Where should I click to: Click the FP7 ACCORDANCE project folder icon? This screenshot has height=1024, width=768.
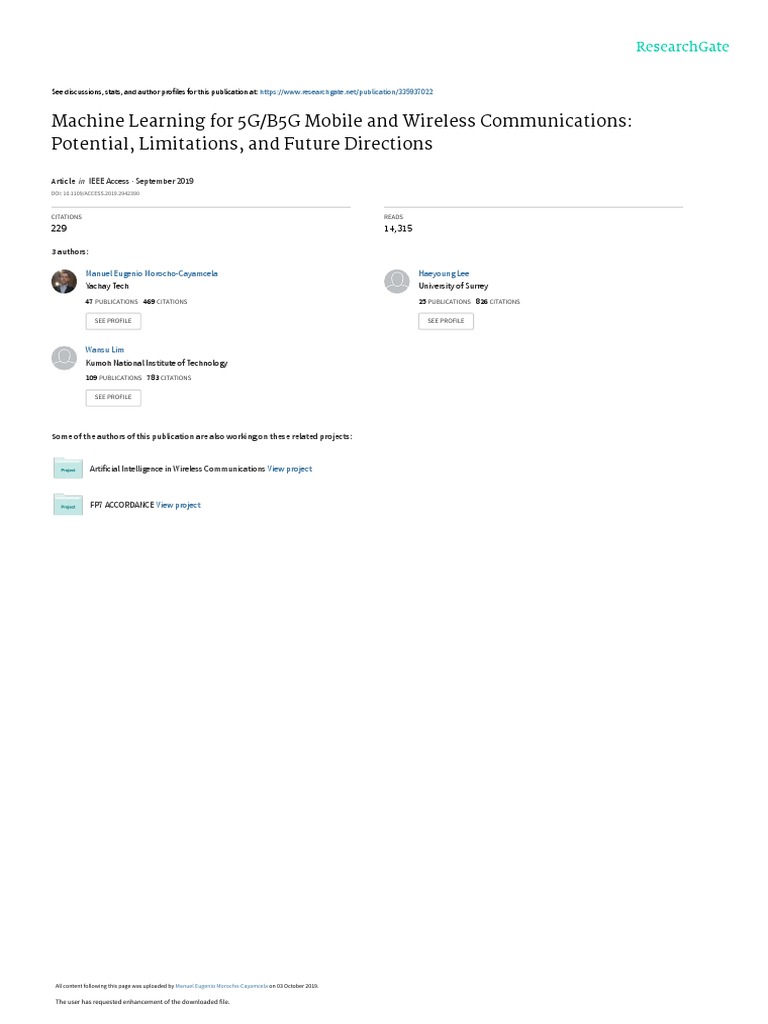pos(68,505)
